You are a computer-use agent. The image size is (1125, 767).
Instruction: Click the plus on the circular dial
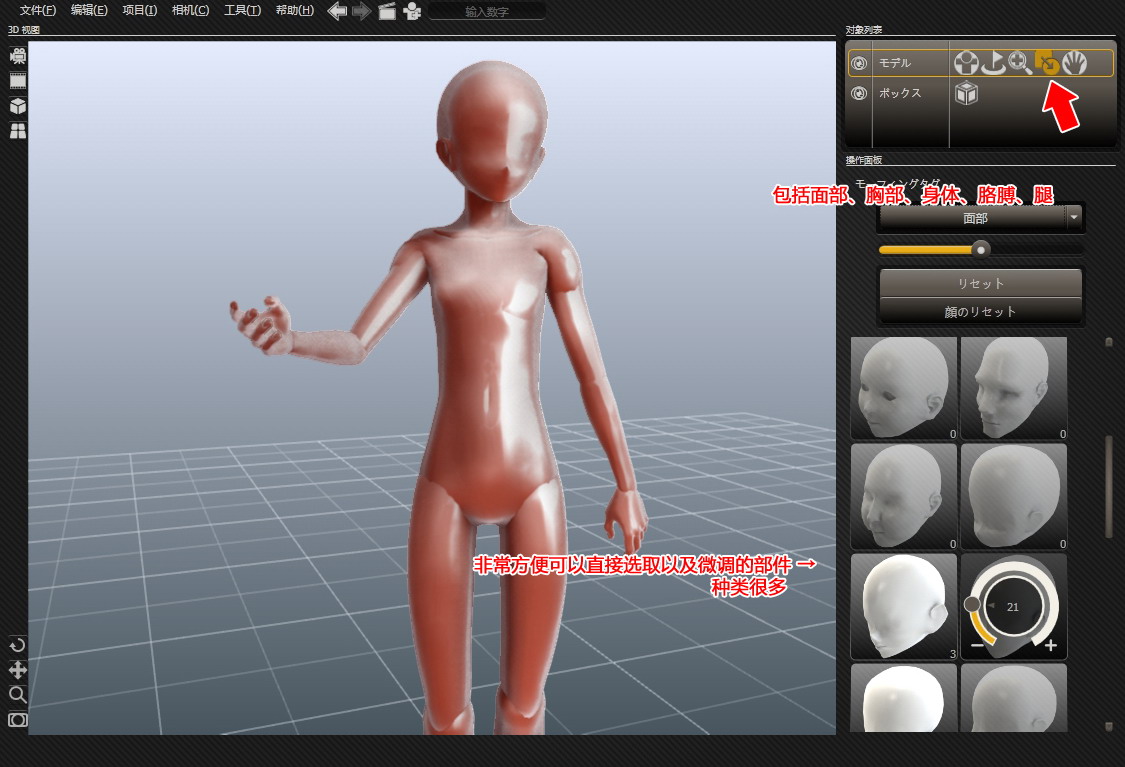click(1050, 646)
